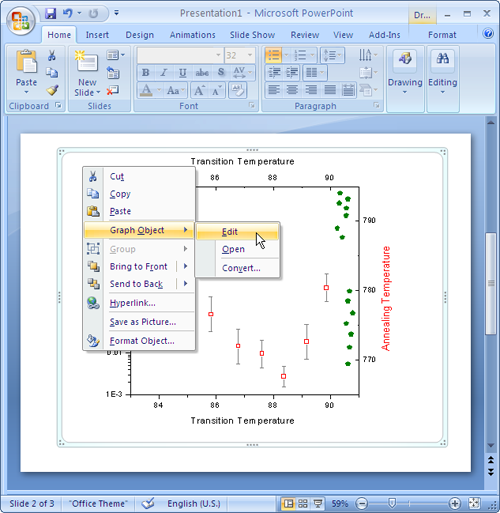Customize Quick Access Toolbar arrow
The width and height of the screenshot is (500, 513).
pos(116,13)
